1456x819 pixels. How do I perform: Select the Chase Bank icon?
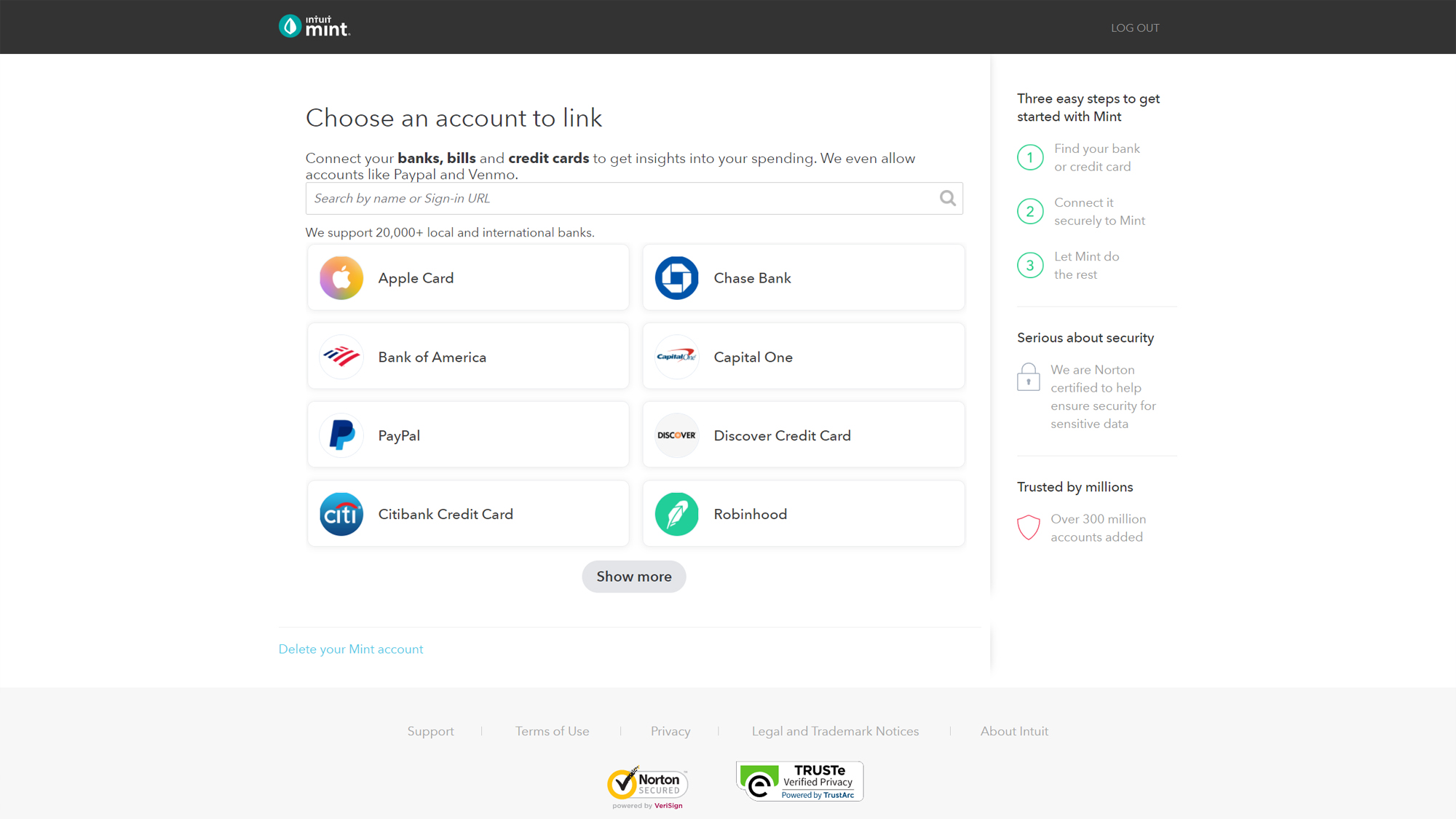[677, 278]
